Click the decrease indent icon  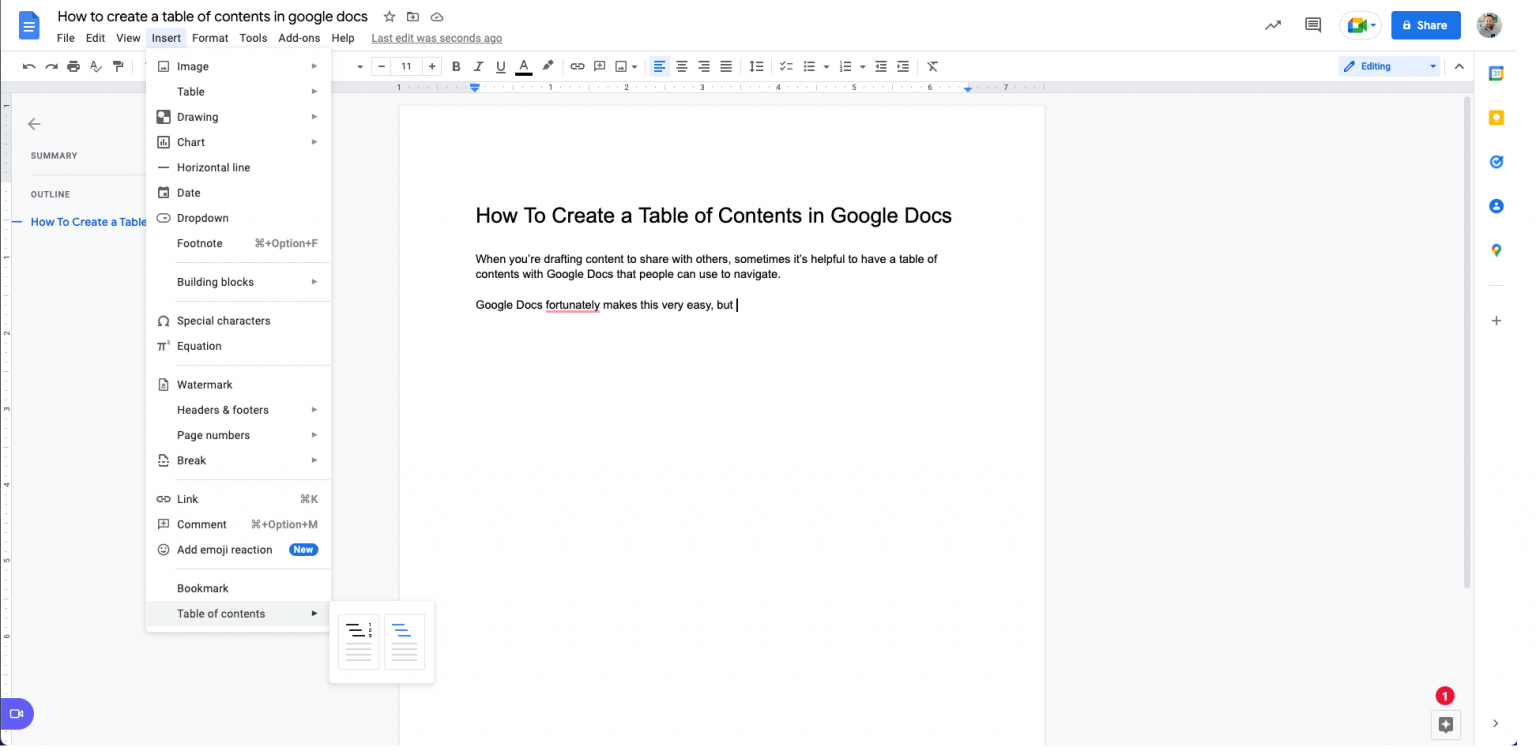(x=881, y=67)
